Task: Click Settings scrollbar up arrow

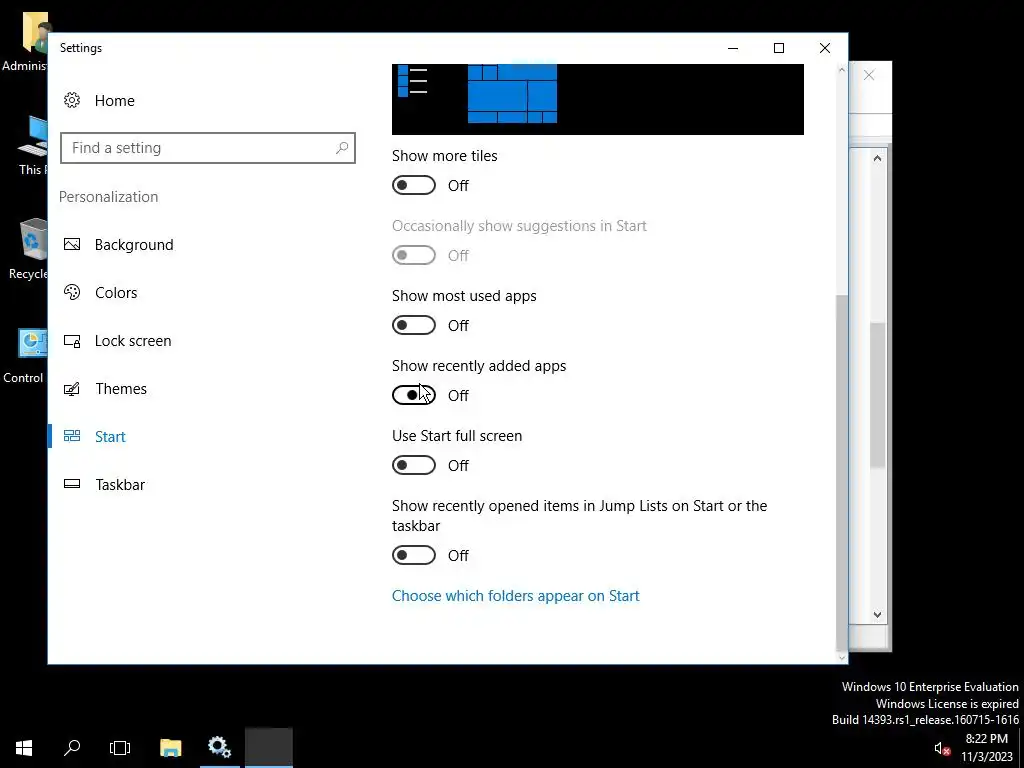Action: tap(841, 70)
